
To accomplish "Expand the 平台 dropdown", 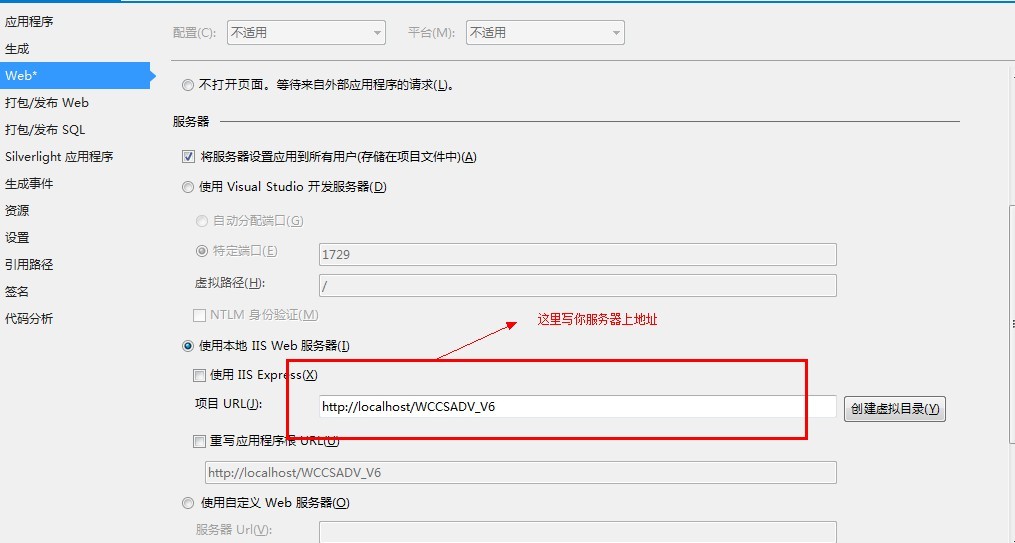I will pyautogui.click(x=545, y=32).
